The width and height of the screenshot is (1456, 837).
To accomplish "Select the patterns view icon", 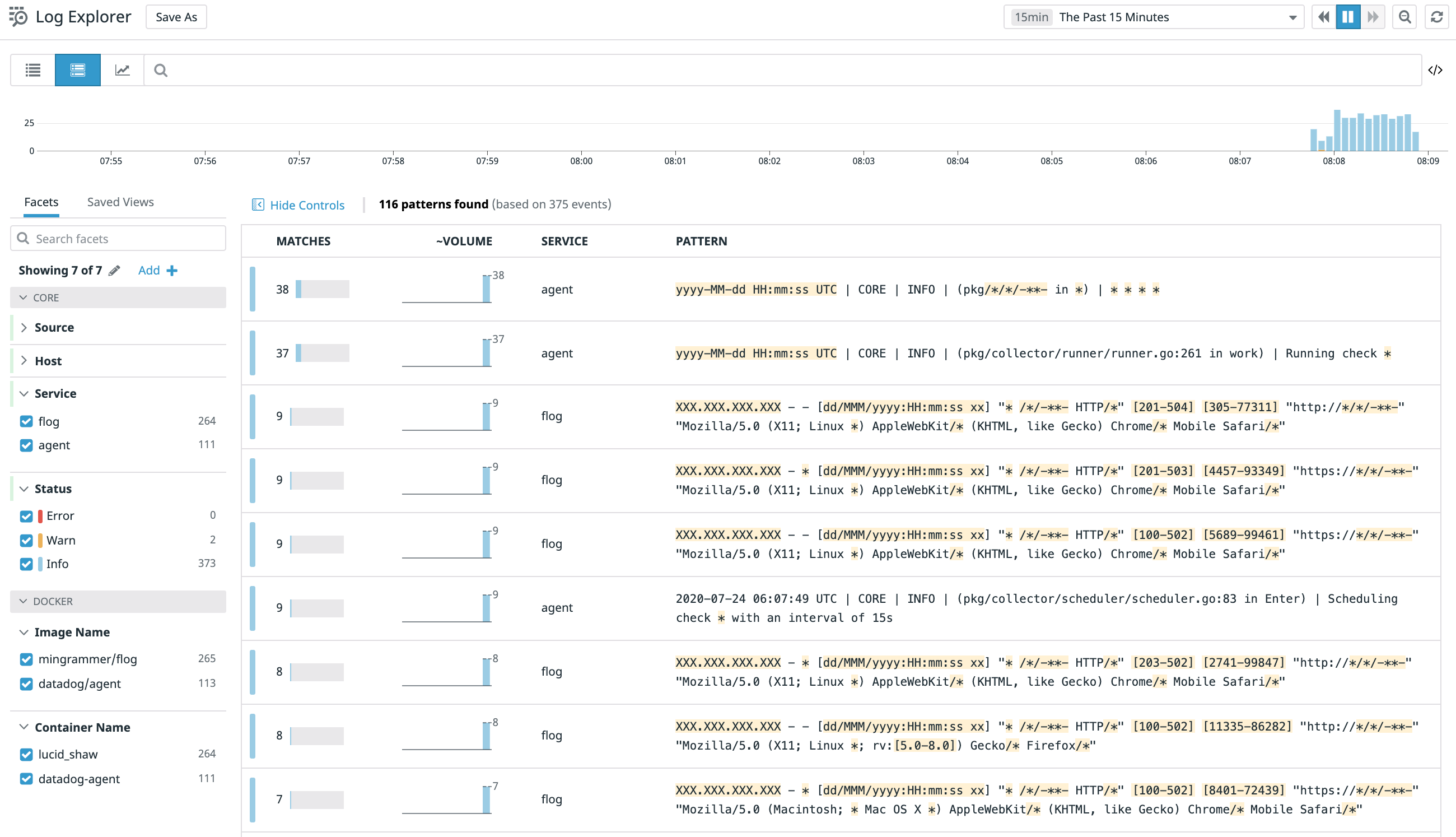I will (x=78, y=70).
